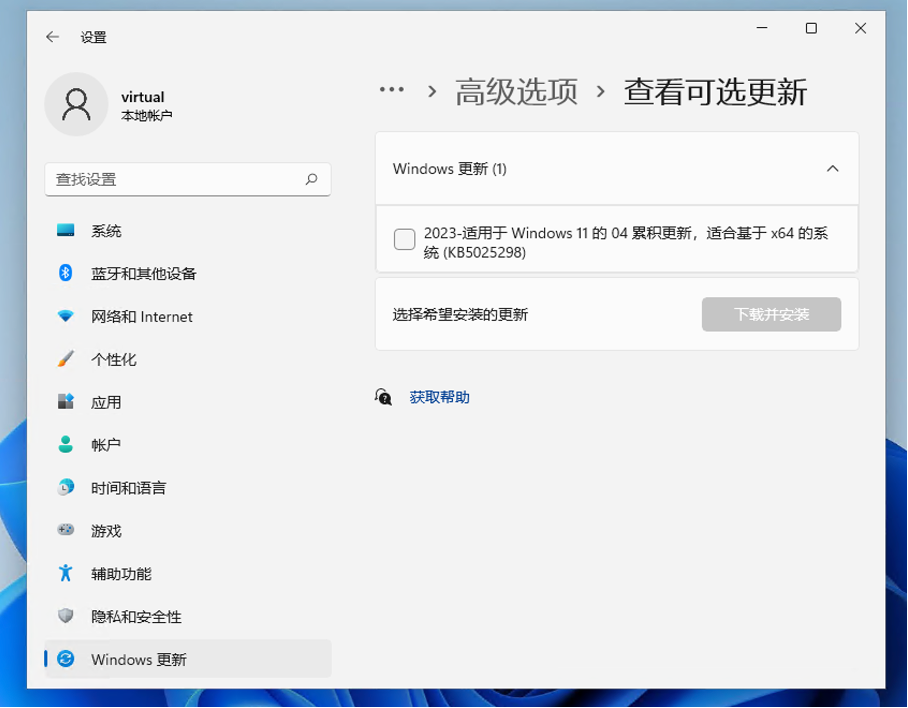Expand the hidden breadcrumb items via ellipsis
The width and height of the screenshot is (908, 708).
(x=391, y=90)
